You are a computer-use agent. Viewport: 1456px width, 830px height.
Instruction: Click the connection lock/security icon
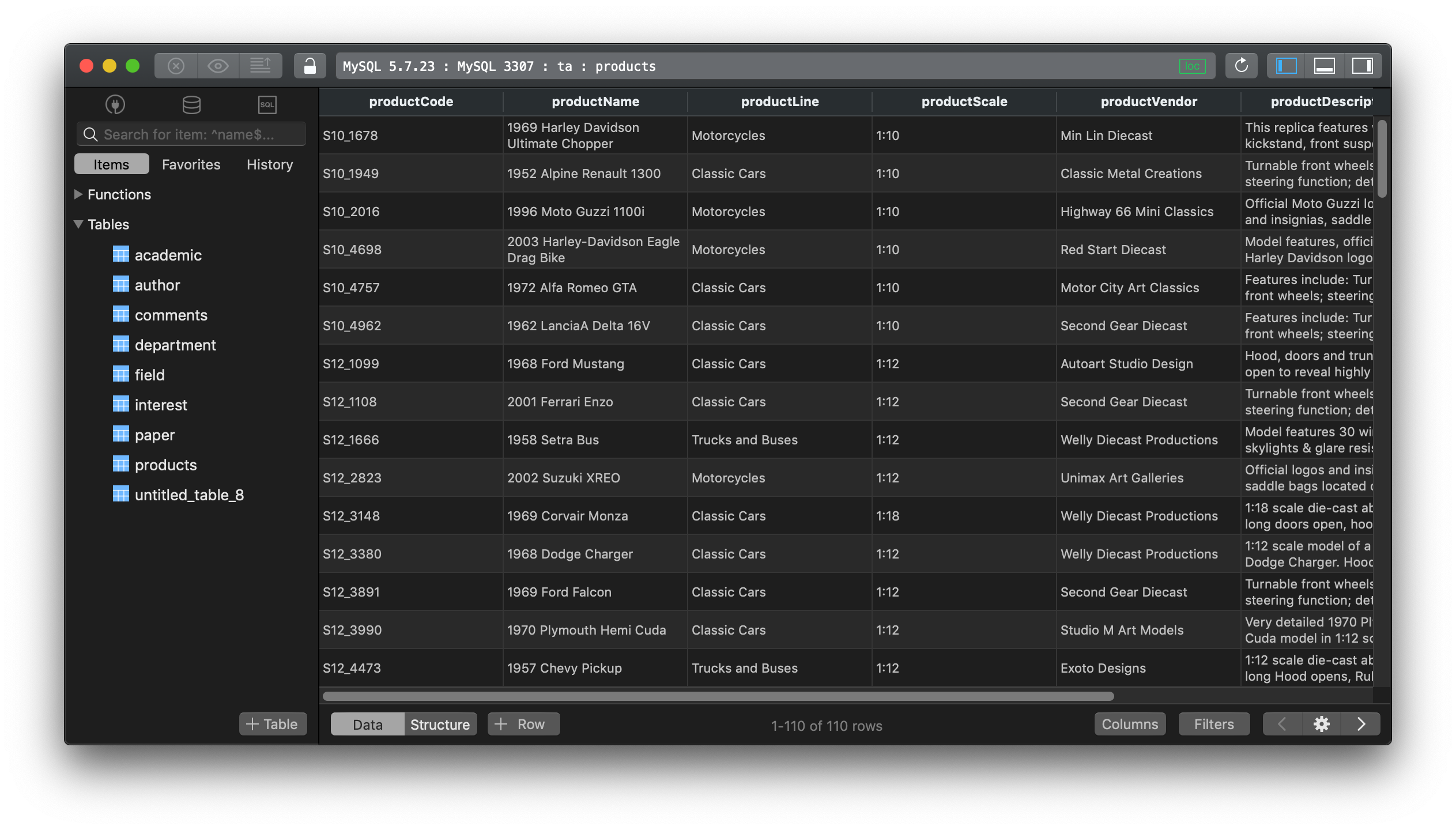click(310, 65)
